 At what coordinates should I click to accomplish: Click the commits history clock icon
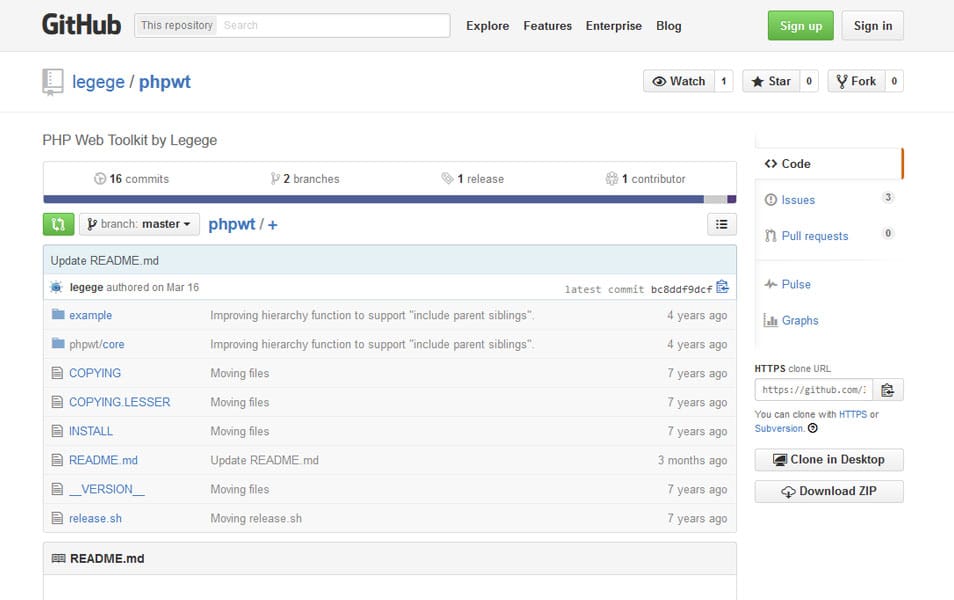[x=100, y=178]
